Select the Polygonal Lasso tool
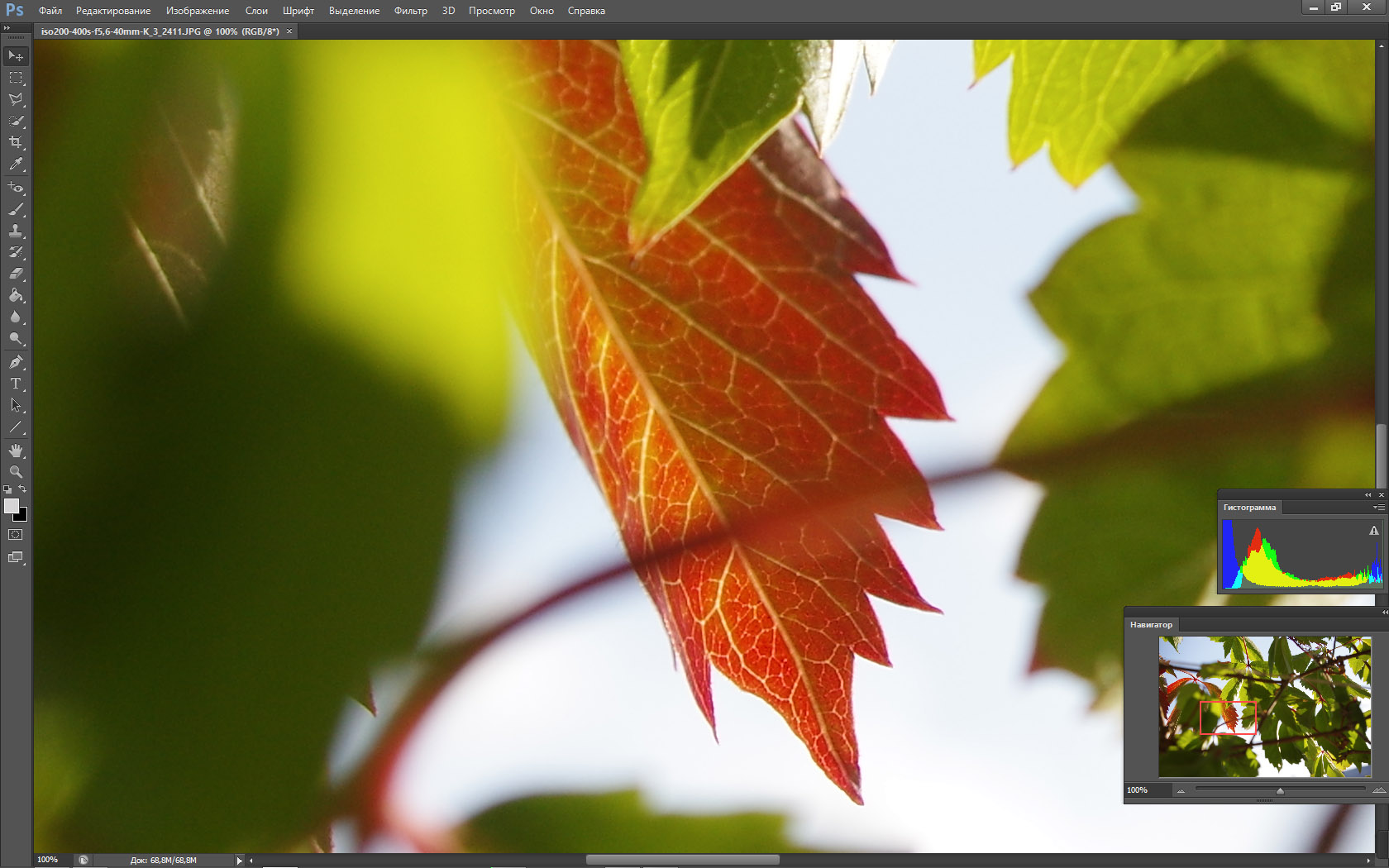1389x868 pixels. pos(16,99)
